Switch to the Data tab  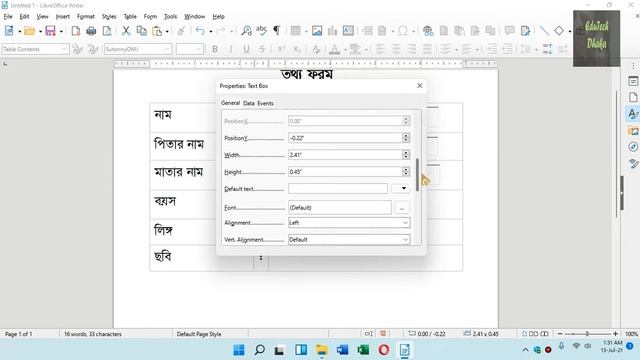click(x=249, y=103)
